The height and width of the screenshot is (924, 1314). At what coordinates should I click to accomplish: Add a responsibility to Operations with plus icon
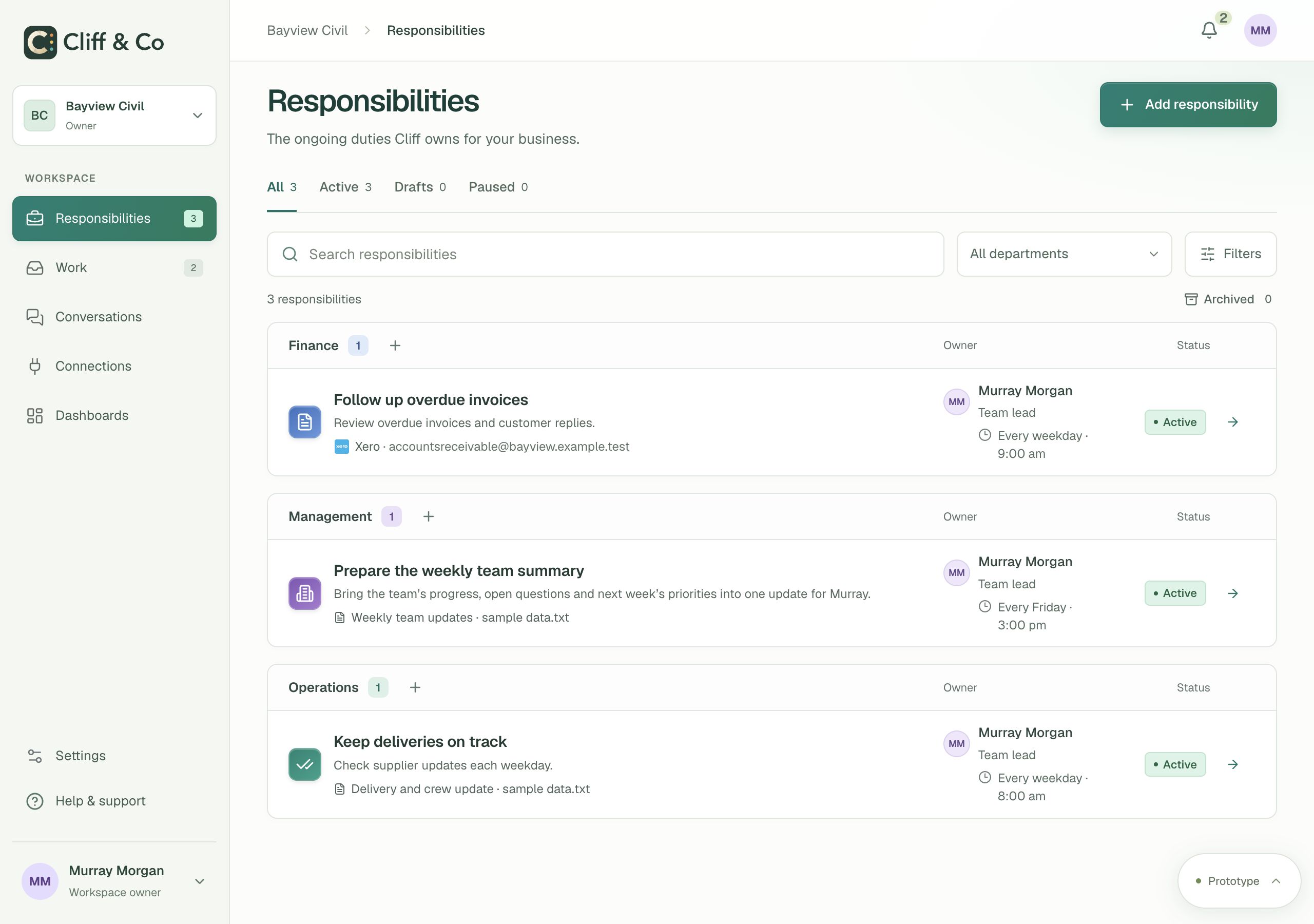(415, 687)
